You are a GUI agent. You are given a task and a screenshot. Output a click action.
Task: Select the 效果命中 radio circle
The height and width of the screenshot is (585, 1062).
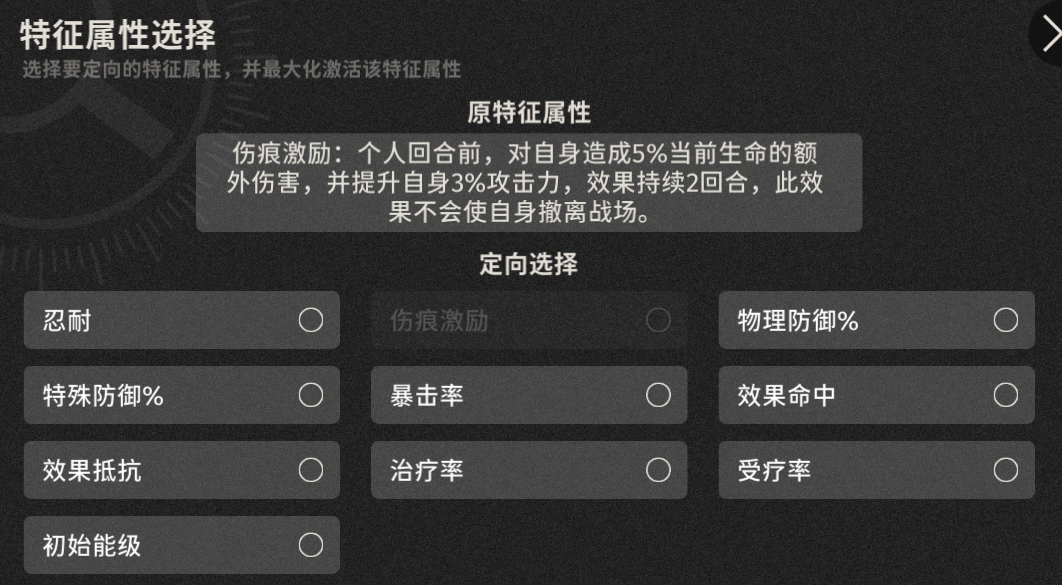click(1006, 395)
